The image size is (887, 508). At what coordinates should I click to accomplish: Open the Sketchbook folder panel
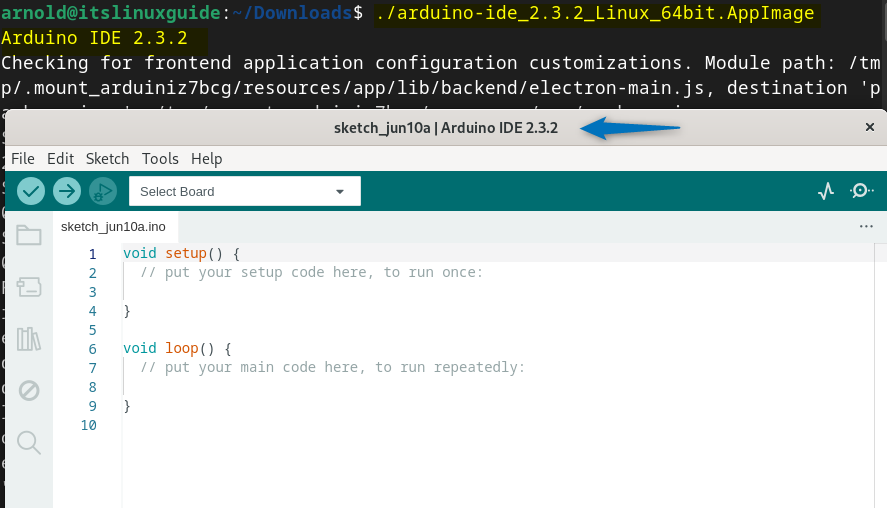pos(29,235)
